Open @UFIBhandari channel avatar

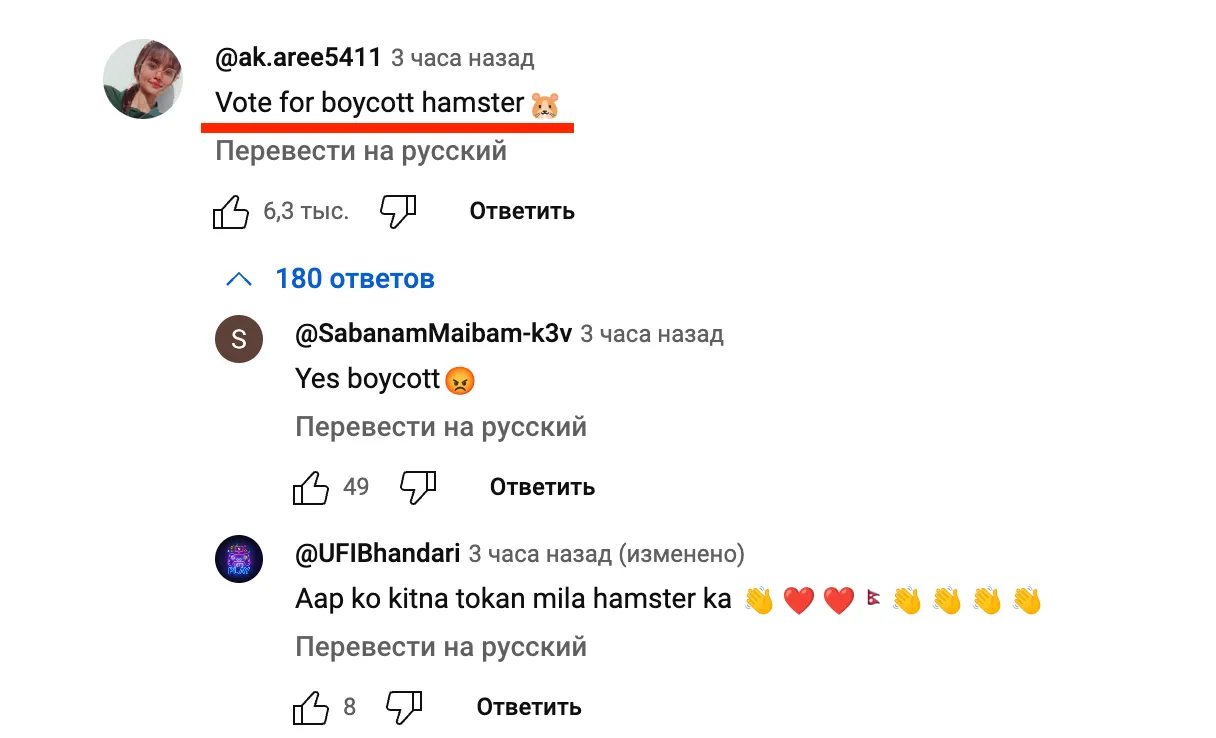tap(239, 559)
